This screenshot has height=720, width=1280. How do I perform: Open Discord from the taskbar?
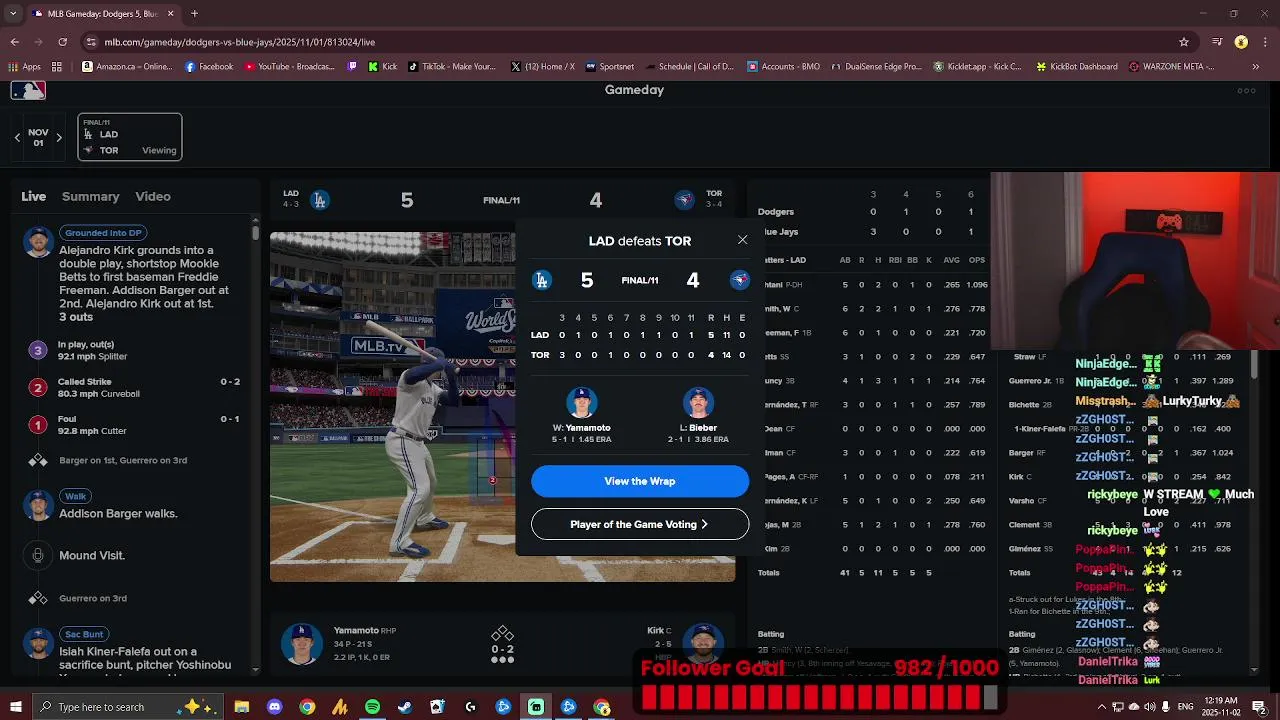point(274,707)
